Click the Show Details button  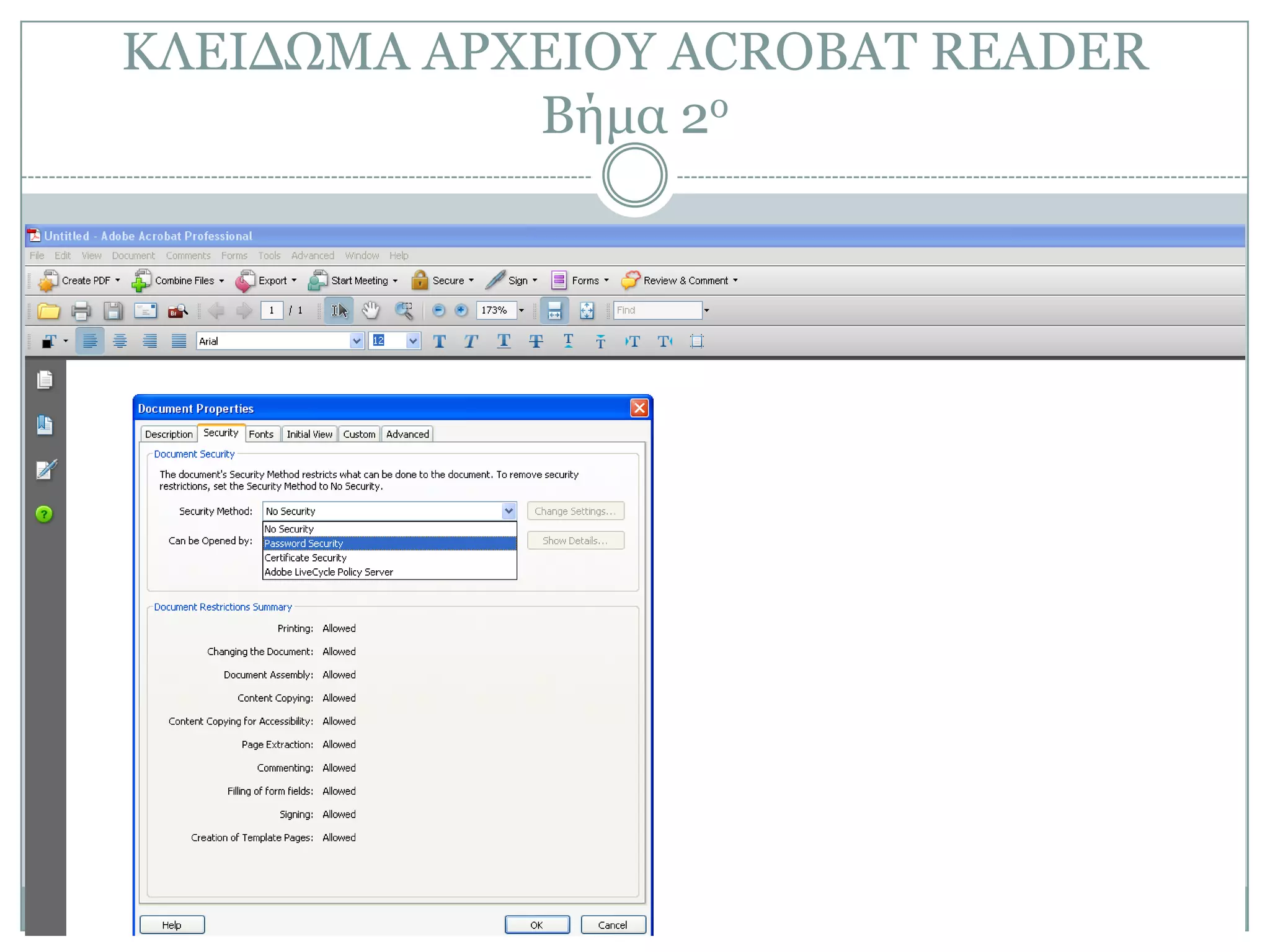(x=575, y=541)
